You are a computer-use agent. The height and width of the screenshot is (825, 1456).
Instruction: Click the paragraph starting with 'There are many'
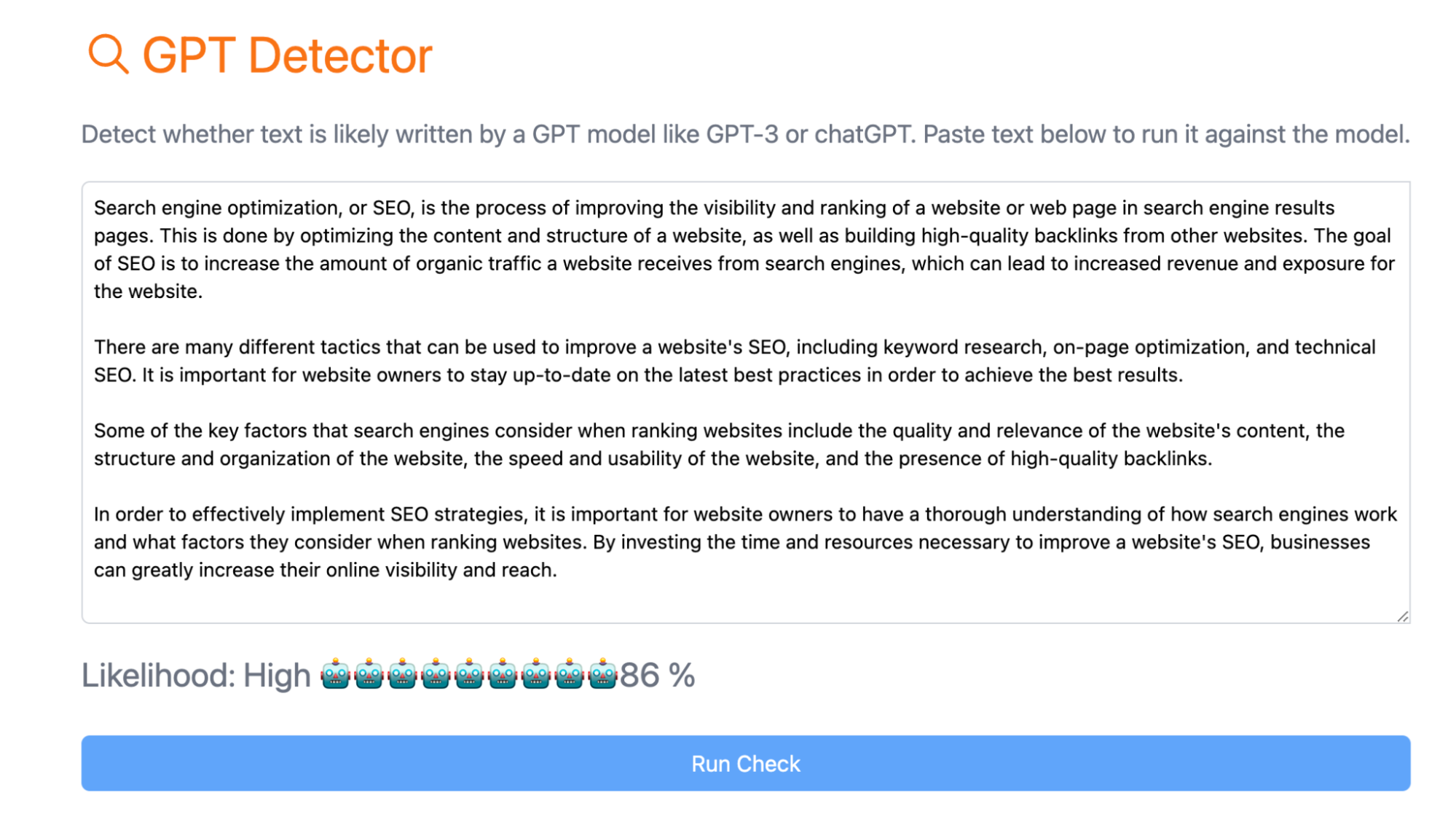point(734,361)
